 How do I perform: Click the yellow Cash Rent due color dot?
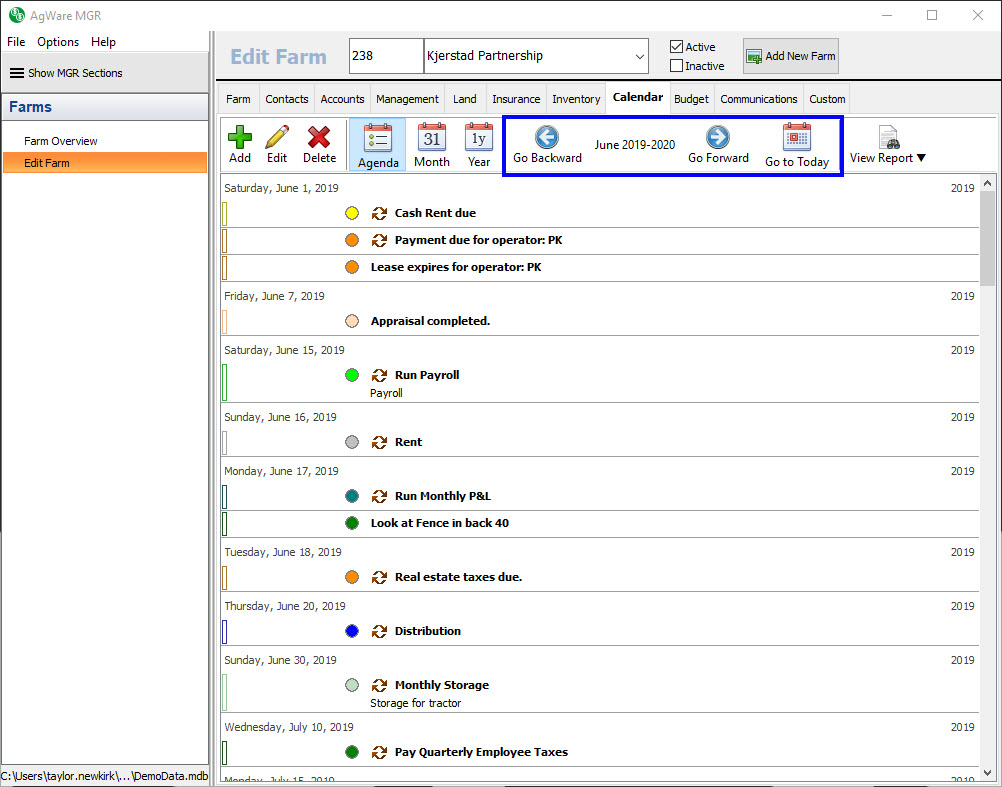click(x=352, y=213)
